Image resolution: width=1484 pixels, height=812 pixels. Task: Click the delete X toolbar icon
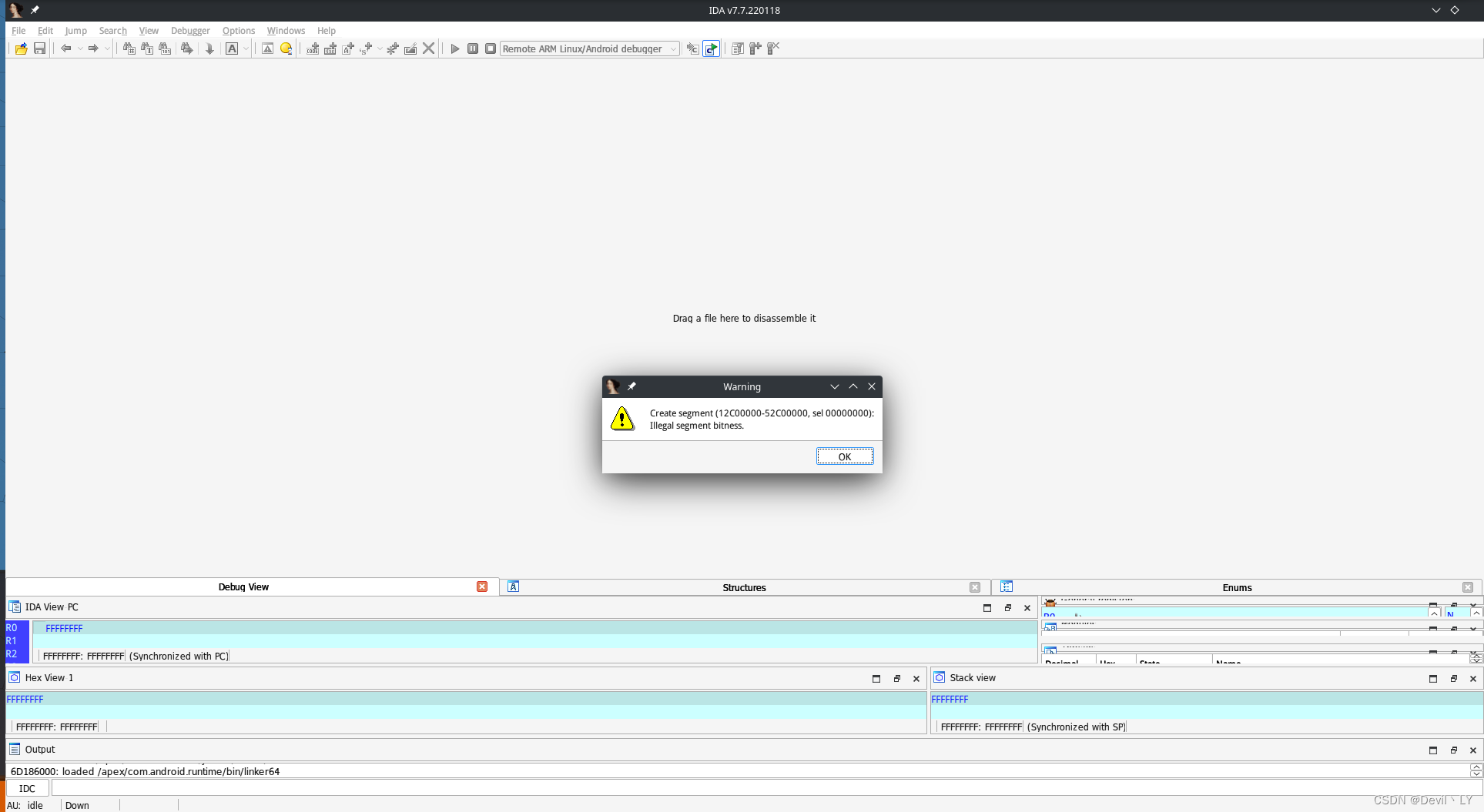click(x=429, y=48)
